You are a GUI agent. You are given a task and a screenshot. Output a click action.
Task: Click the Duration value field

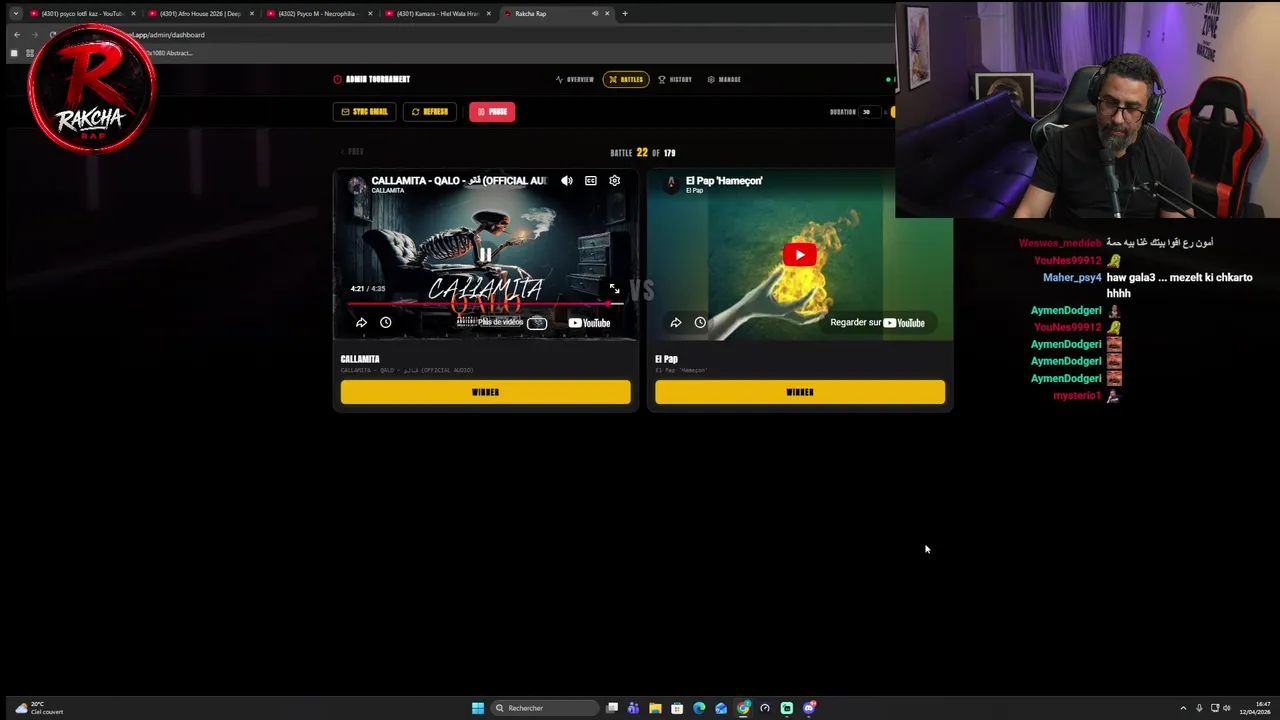tap(869, 112)
